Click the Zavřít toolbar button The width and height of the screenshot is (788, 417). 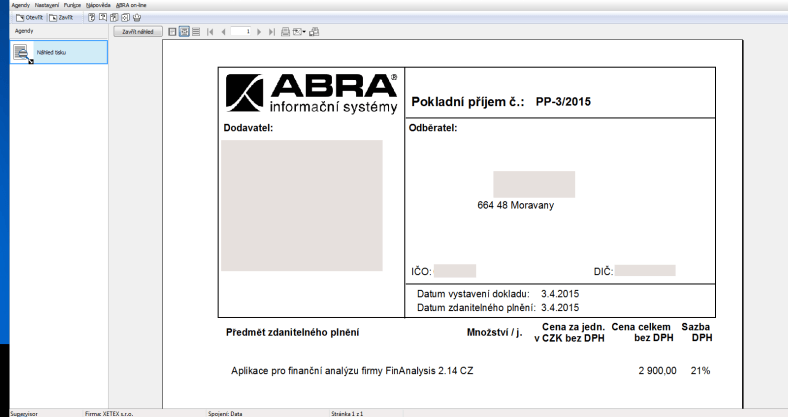pos(61,18)
